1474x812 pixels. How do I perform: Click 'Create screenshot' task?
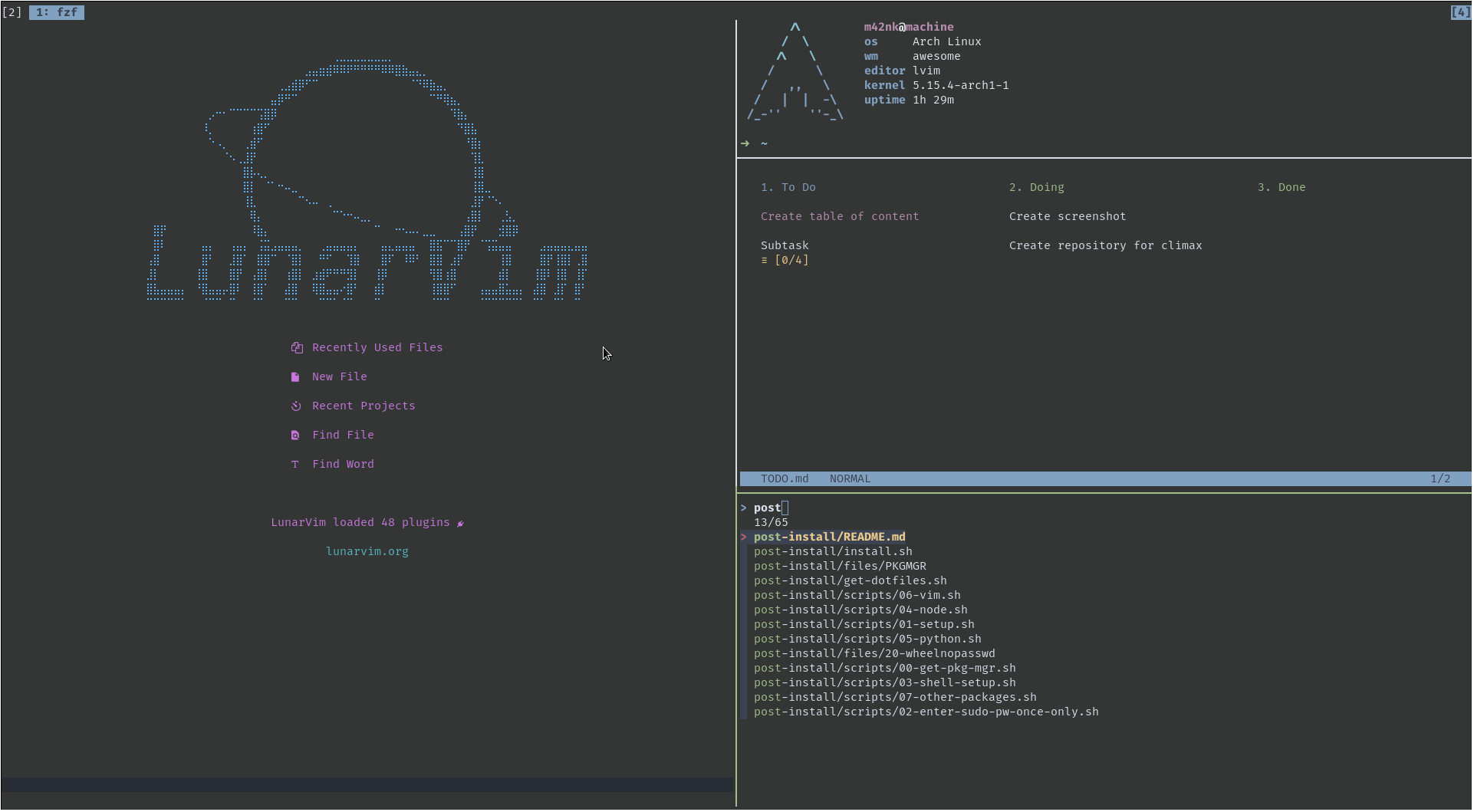click(x=1068, y=217)
